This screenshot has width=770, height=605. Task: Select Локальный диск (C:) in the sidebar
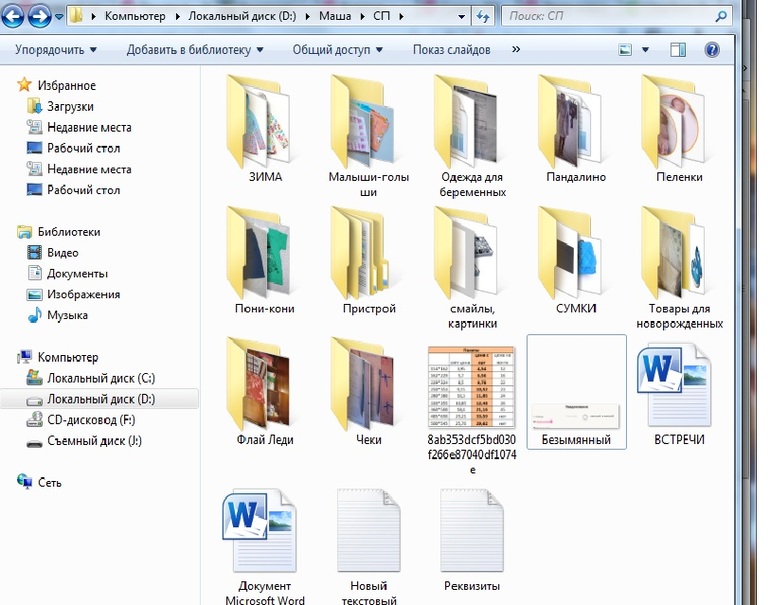click(100, 378)
